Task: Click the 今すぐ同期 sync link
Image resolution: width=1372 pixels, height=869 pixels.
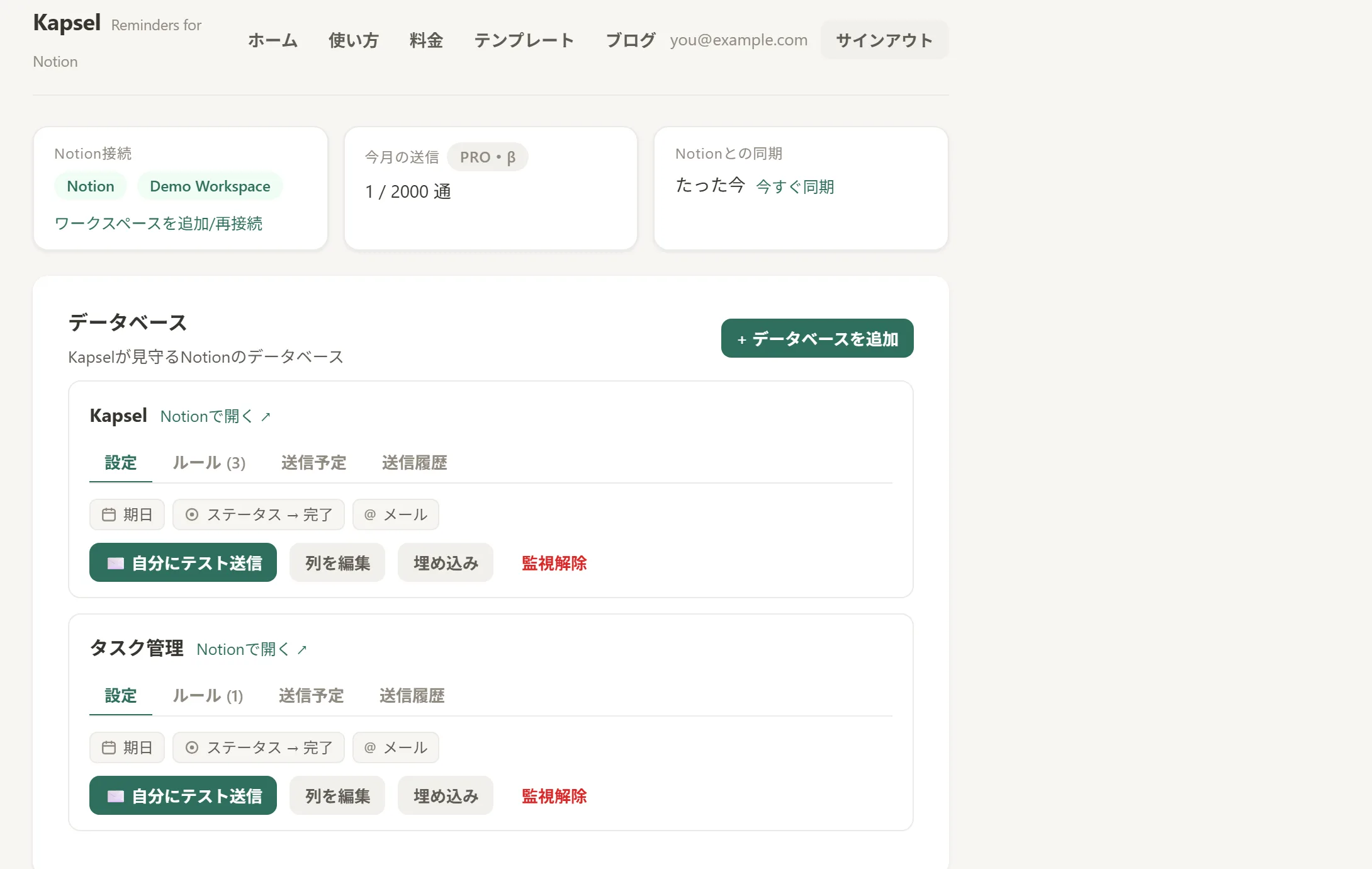Action: coord(795,187)
